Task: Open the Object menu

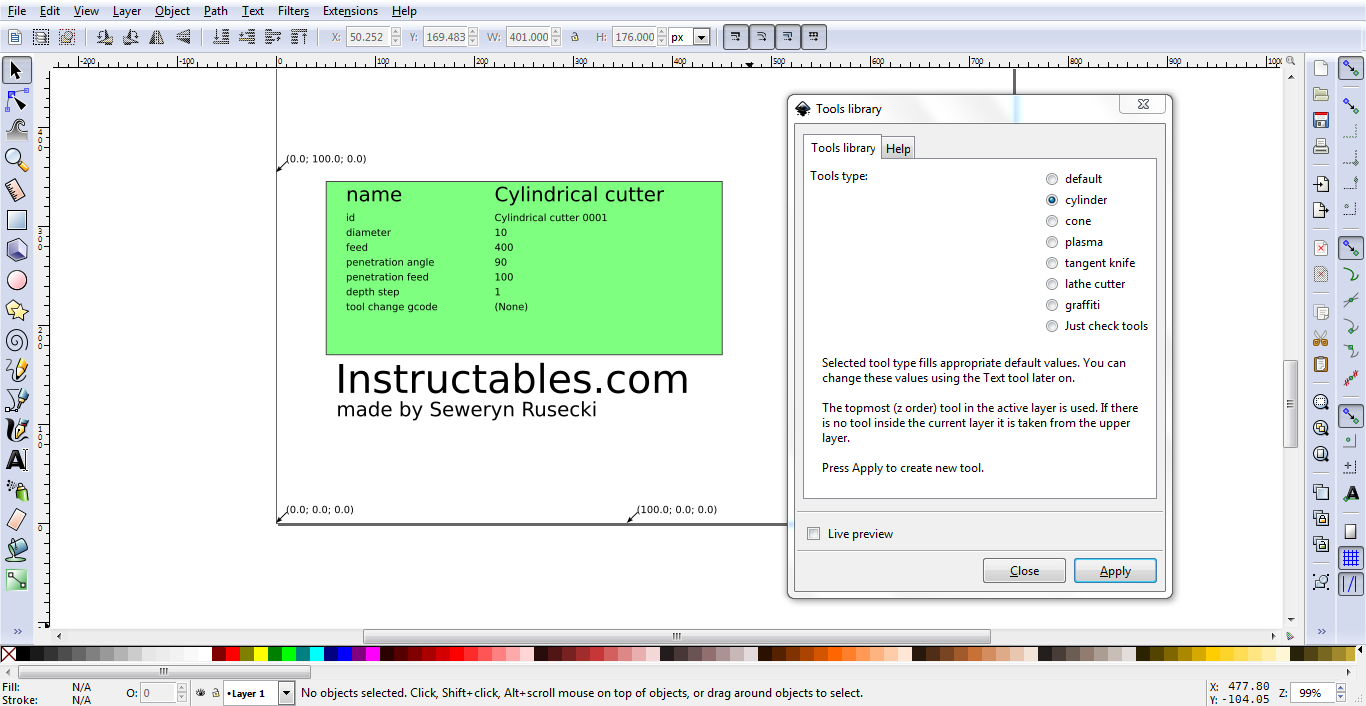Action: tap(172, 11)
